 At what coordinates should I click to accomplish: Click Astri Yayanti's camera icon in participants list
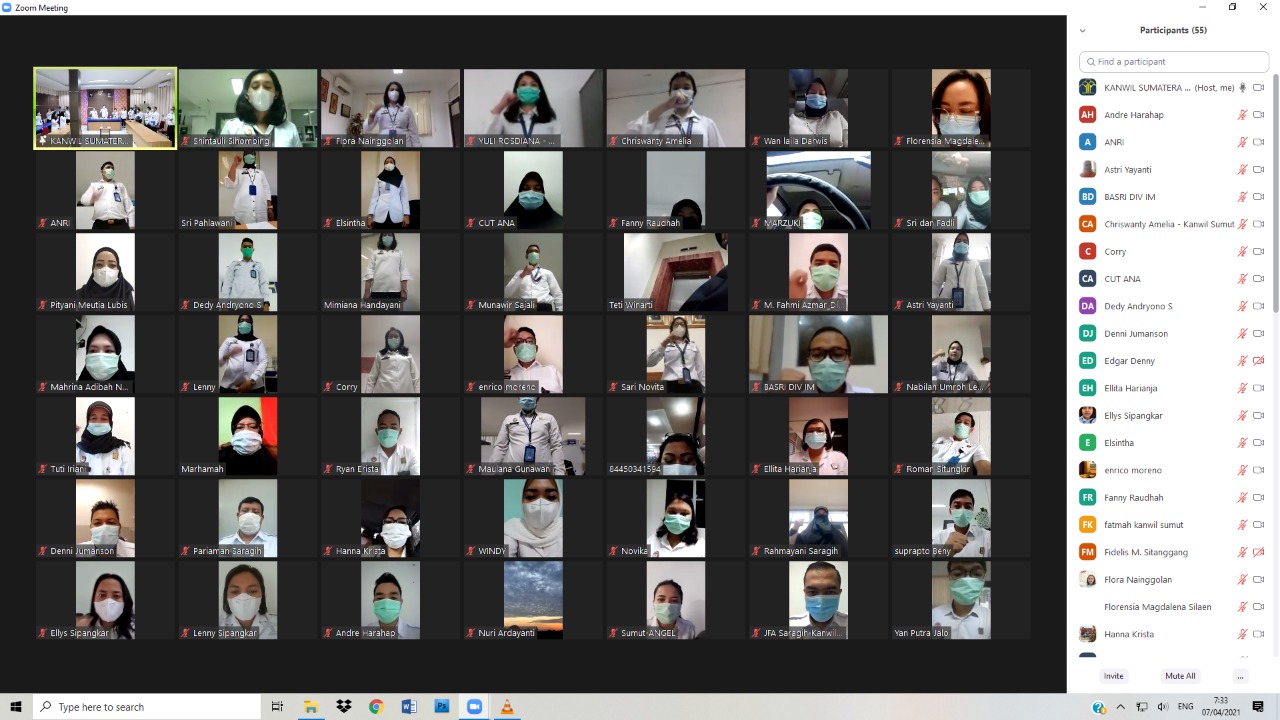point(1259,169)
